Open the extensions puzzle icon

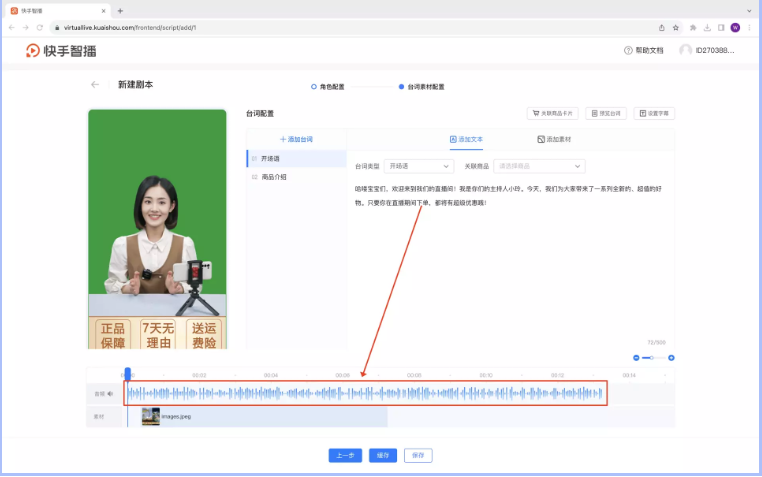(x=693, y=28)
